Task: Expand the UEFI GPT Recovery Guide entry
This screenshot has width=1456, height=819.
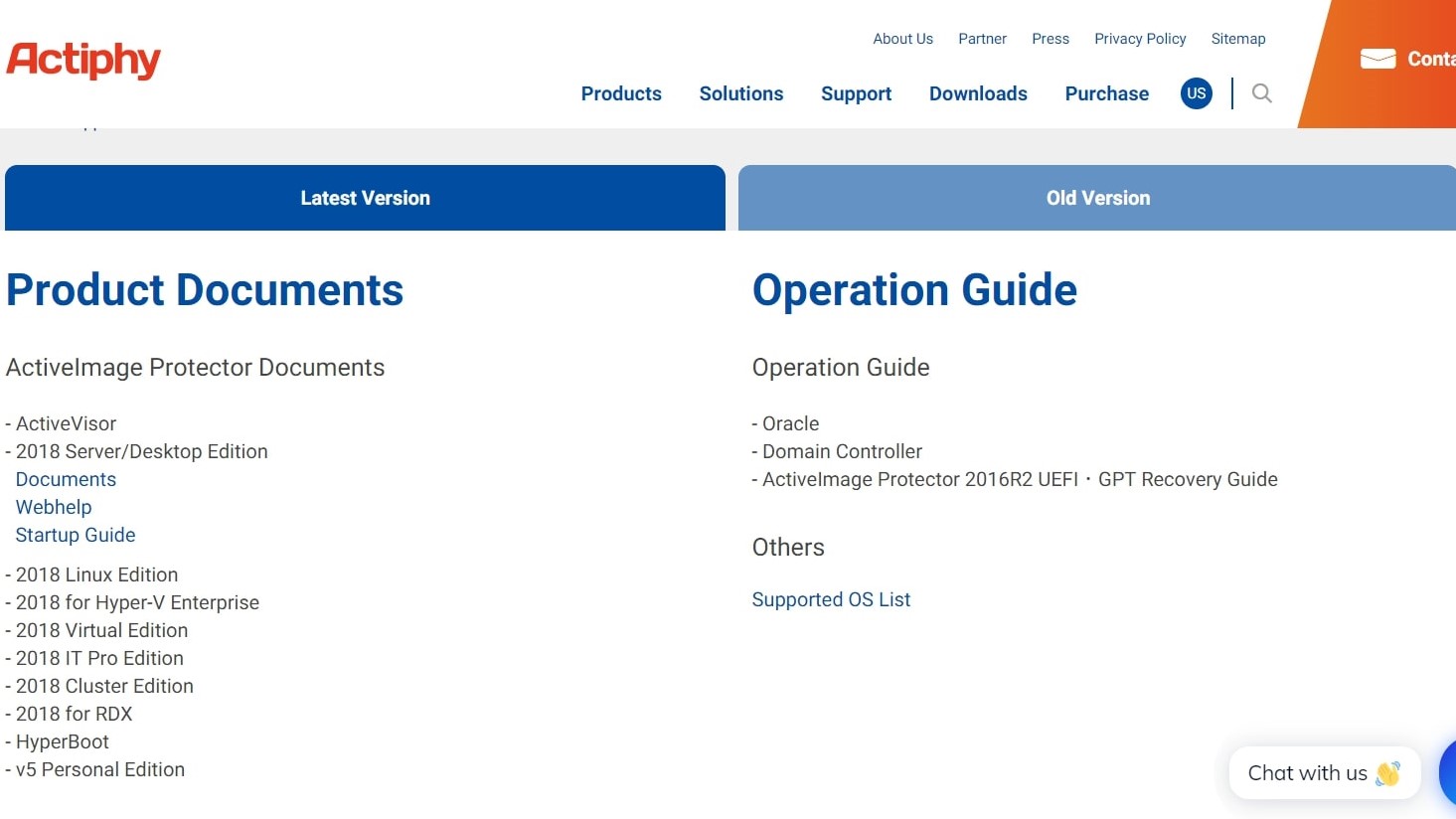Action: click(1015, 479)
